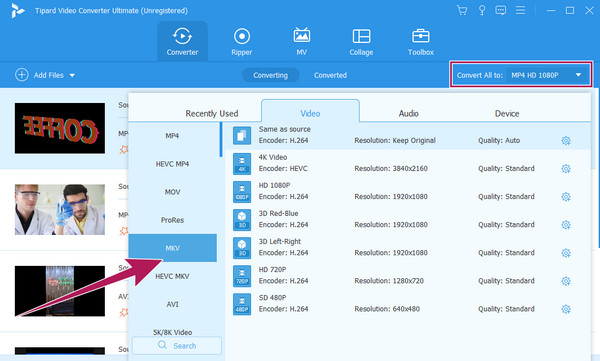The width and height of the screenshot is (600, 361).
Task: Expand the Add Files dropdown arrow
Action: (x=72, y=75)
